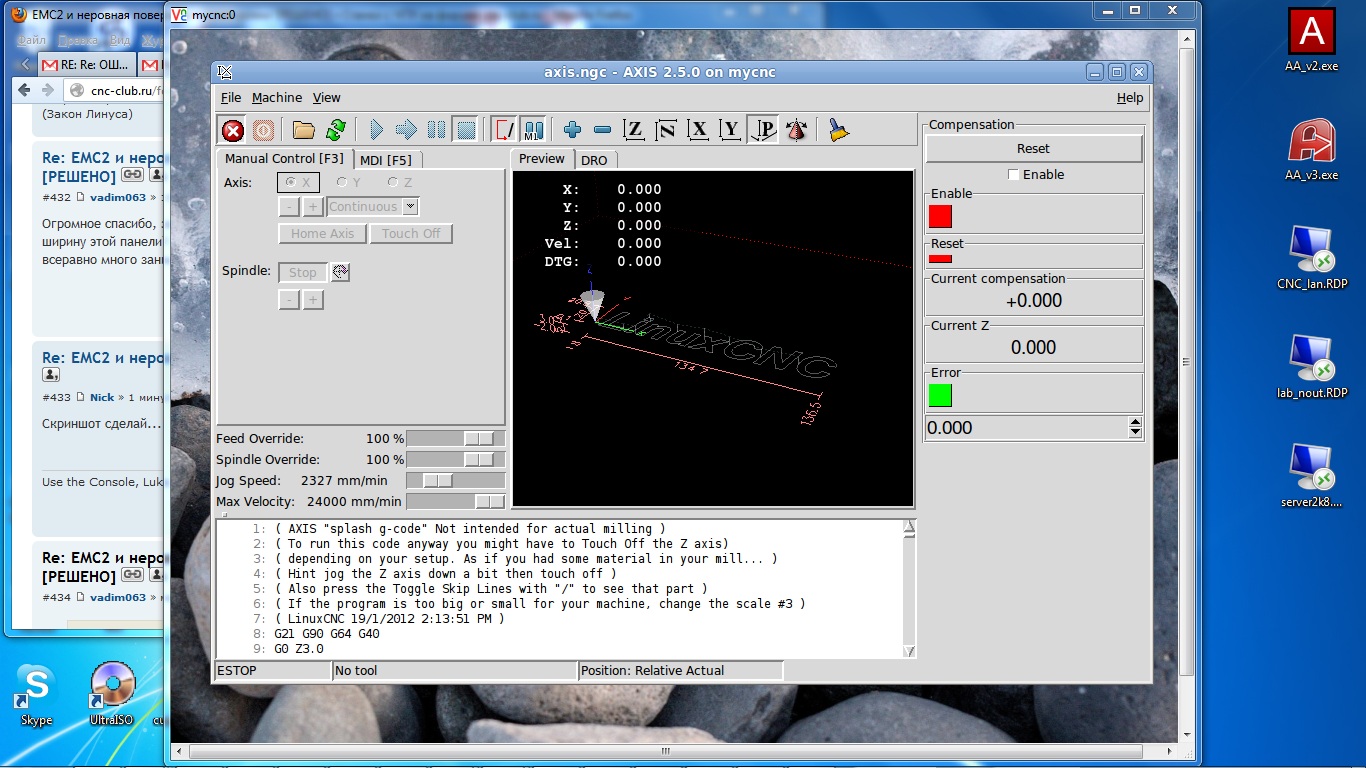Pause program execution in the toolbar
The image size is (1366, 768).
436,130
